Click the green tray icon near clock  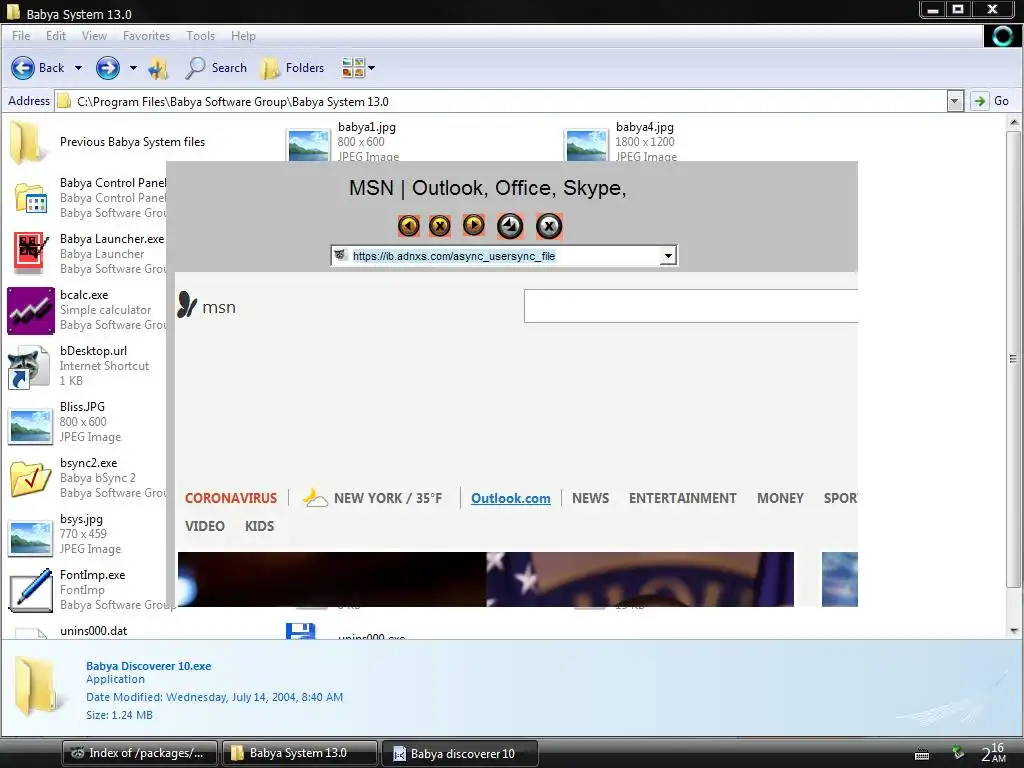[x=957, y=752]
